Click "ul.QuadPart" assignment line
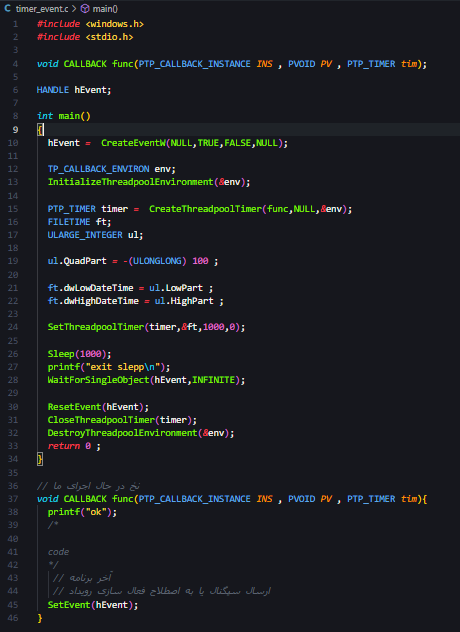Image resolution: width=460 pixels, height=632 pixels. (133, 261)
